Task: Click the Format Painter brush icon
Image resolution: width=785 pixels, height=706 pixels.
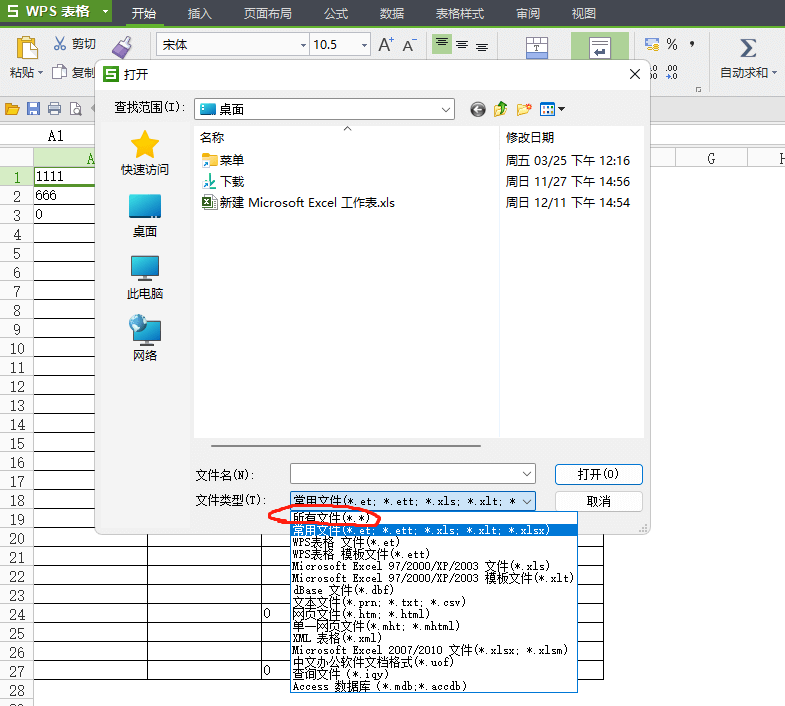Action: point(122,47)
